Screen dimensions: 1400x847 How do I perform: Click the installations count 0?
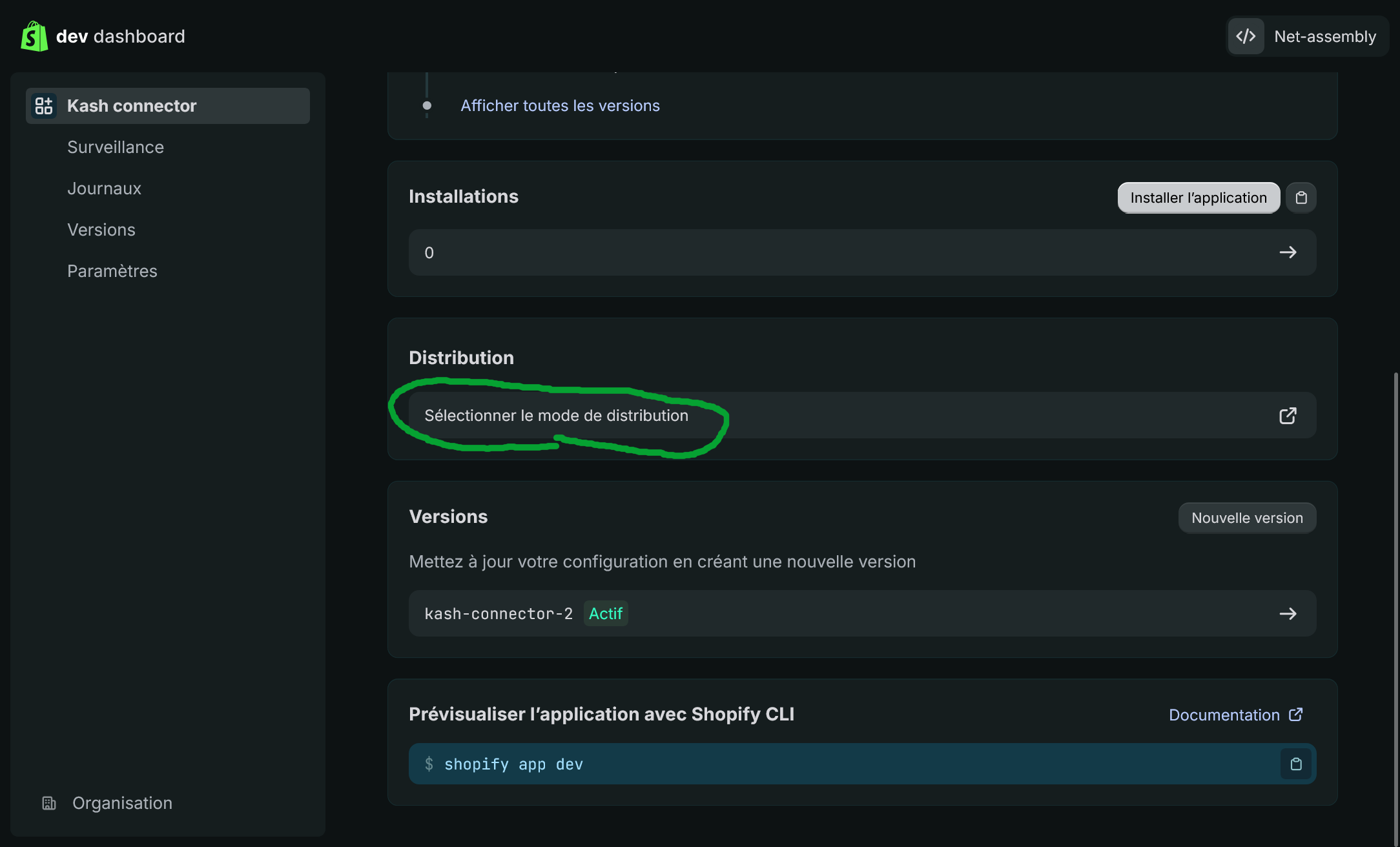tap(429, 253)
